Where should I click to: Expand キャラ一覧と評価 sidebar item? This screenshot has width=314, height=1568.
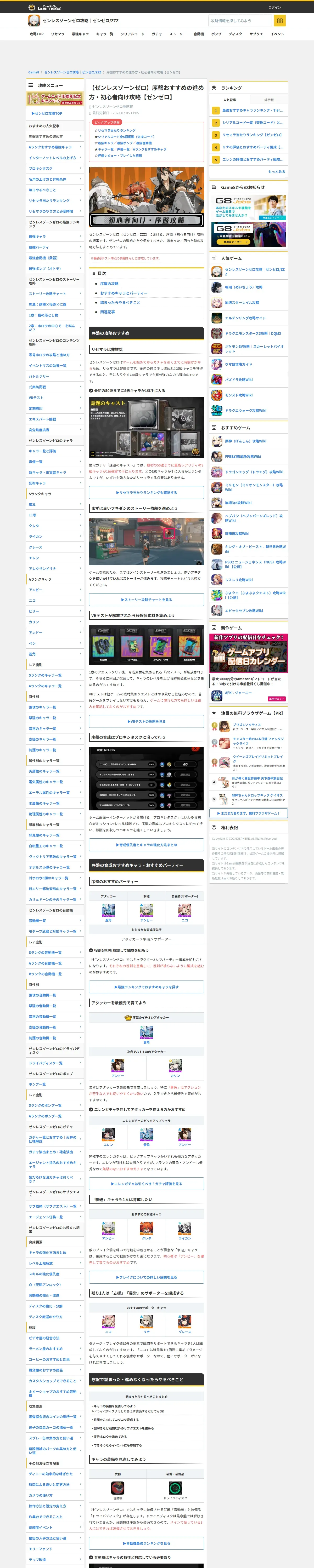(x=55, y=451)
